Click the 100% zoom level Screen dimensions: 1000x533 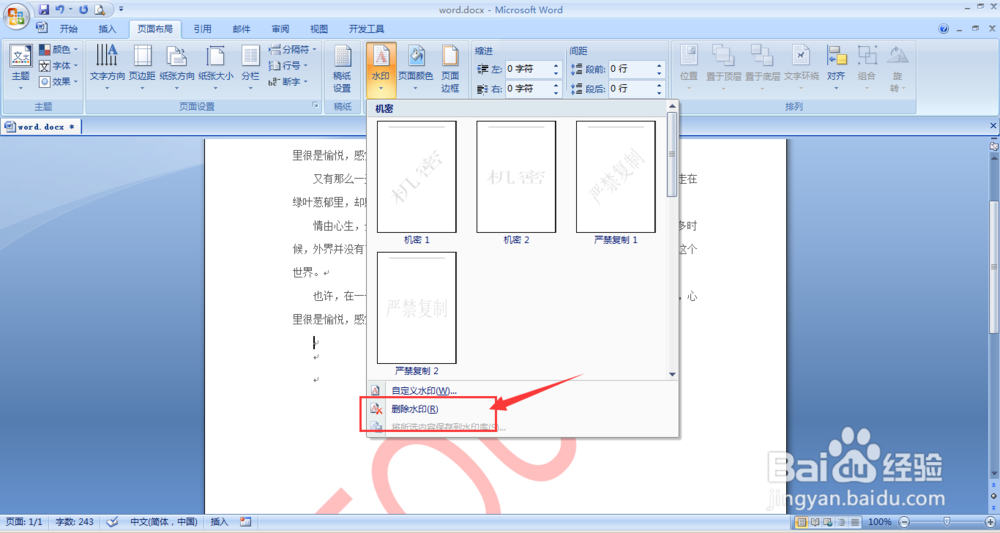click(879, 522)
